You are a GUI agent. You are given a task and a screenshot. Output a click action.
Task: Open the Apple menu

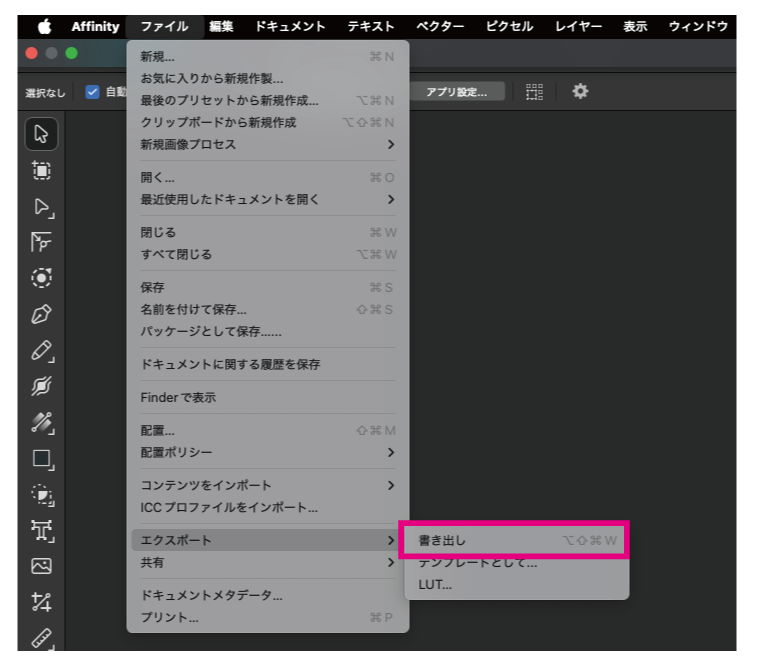click(x=44, y=26)
